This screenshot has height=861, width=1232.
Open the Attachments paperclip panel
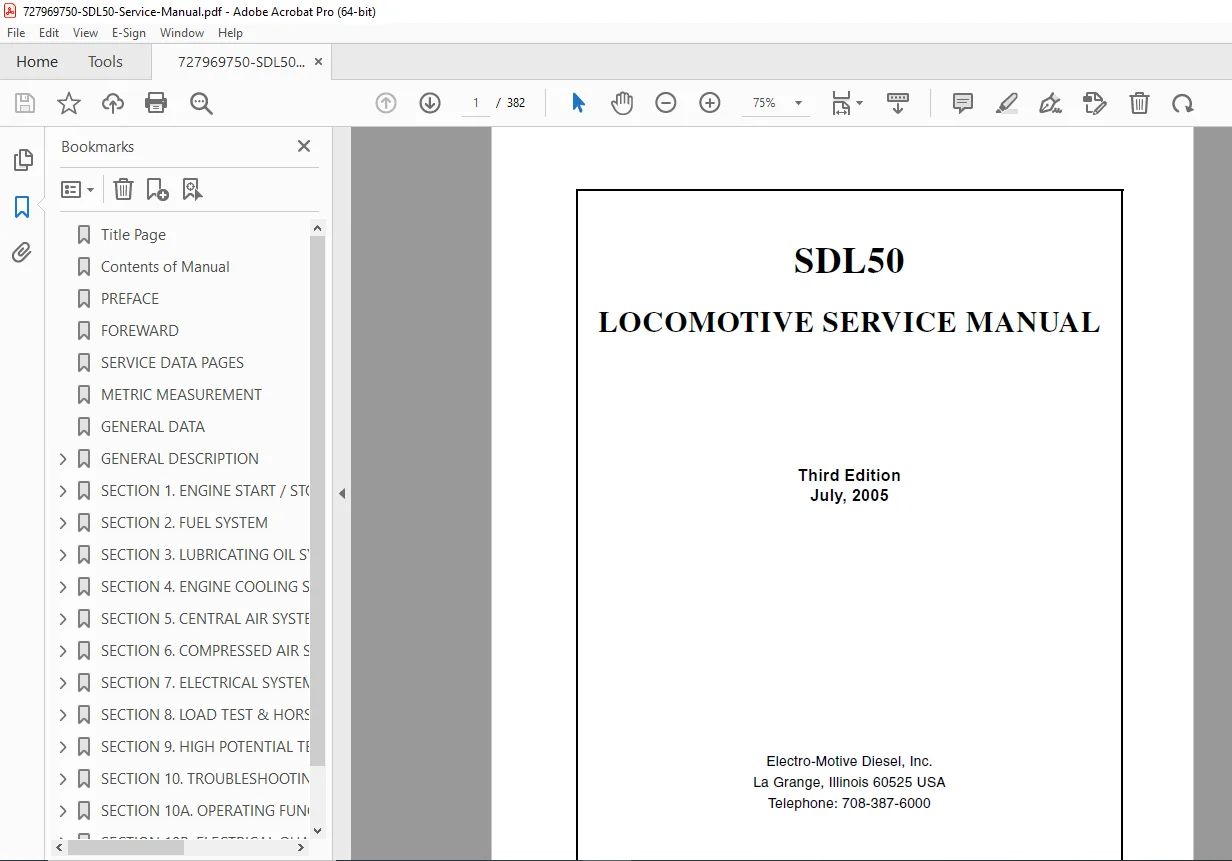(22, 252)
